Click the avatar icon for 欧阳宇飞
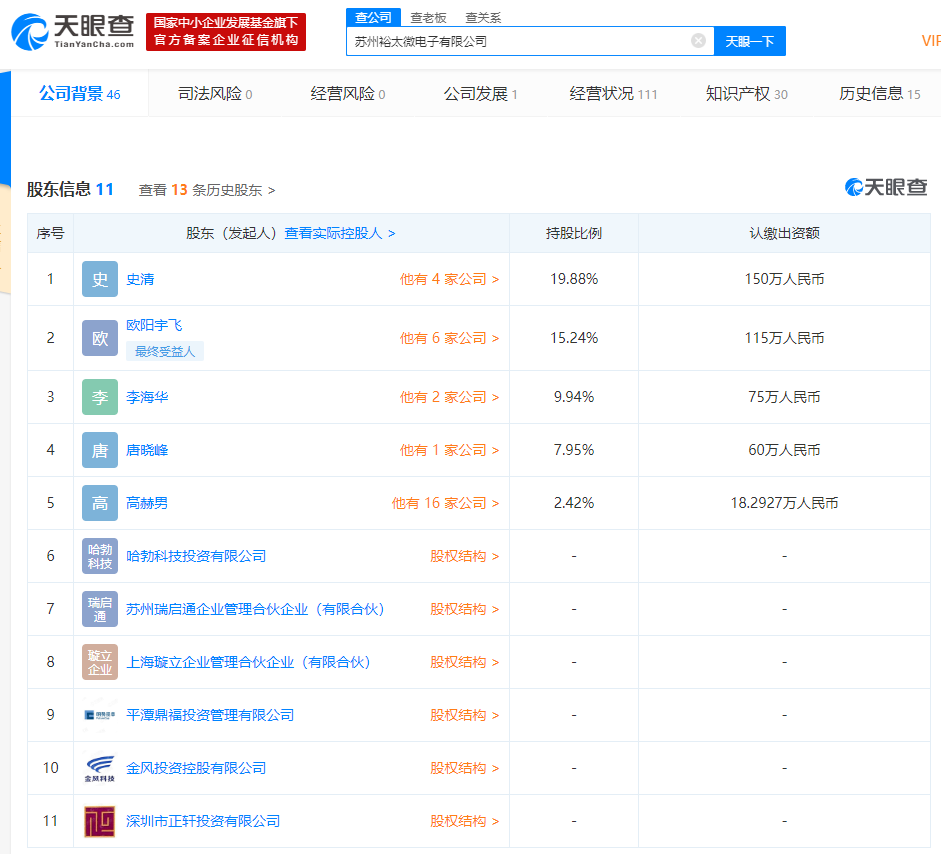 100,338
